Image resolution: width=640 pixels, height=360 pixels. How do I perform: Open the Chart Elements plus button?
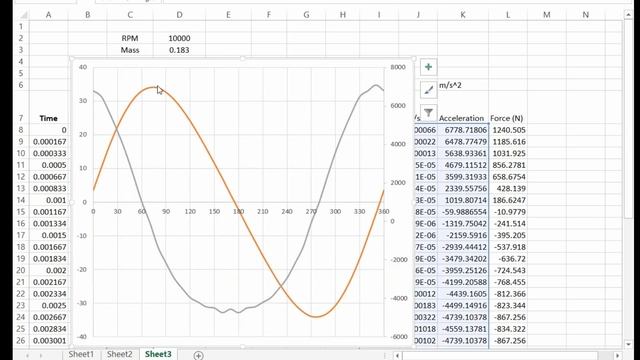click(428, 67)
